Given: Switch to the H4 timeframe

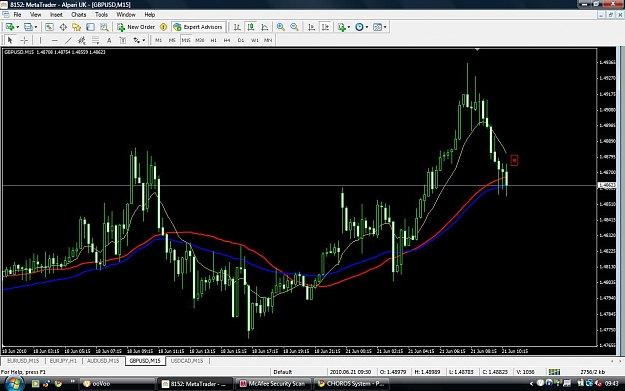Looking at the screenshot, I should tap(227, 40).
